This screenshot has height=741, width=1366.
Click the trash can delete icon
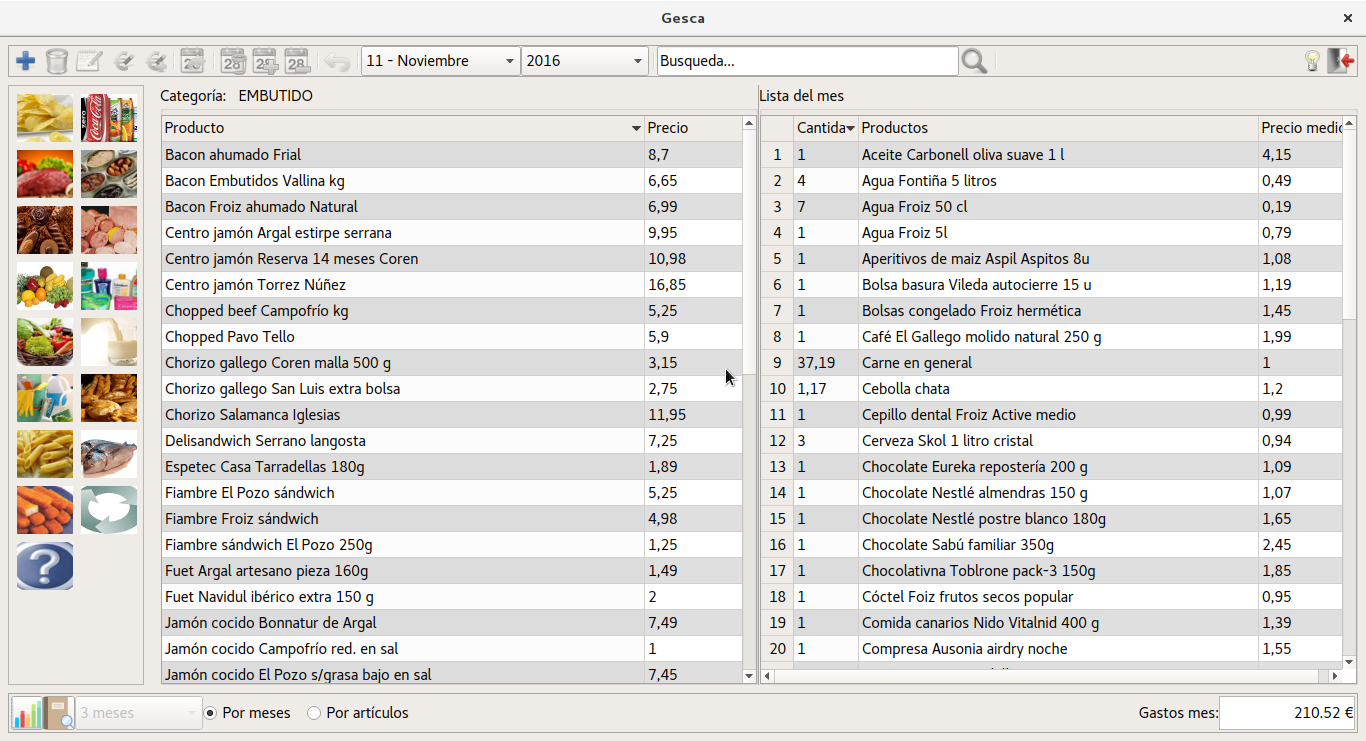click(x=57, y=61)
